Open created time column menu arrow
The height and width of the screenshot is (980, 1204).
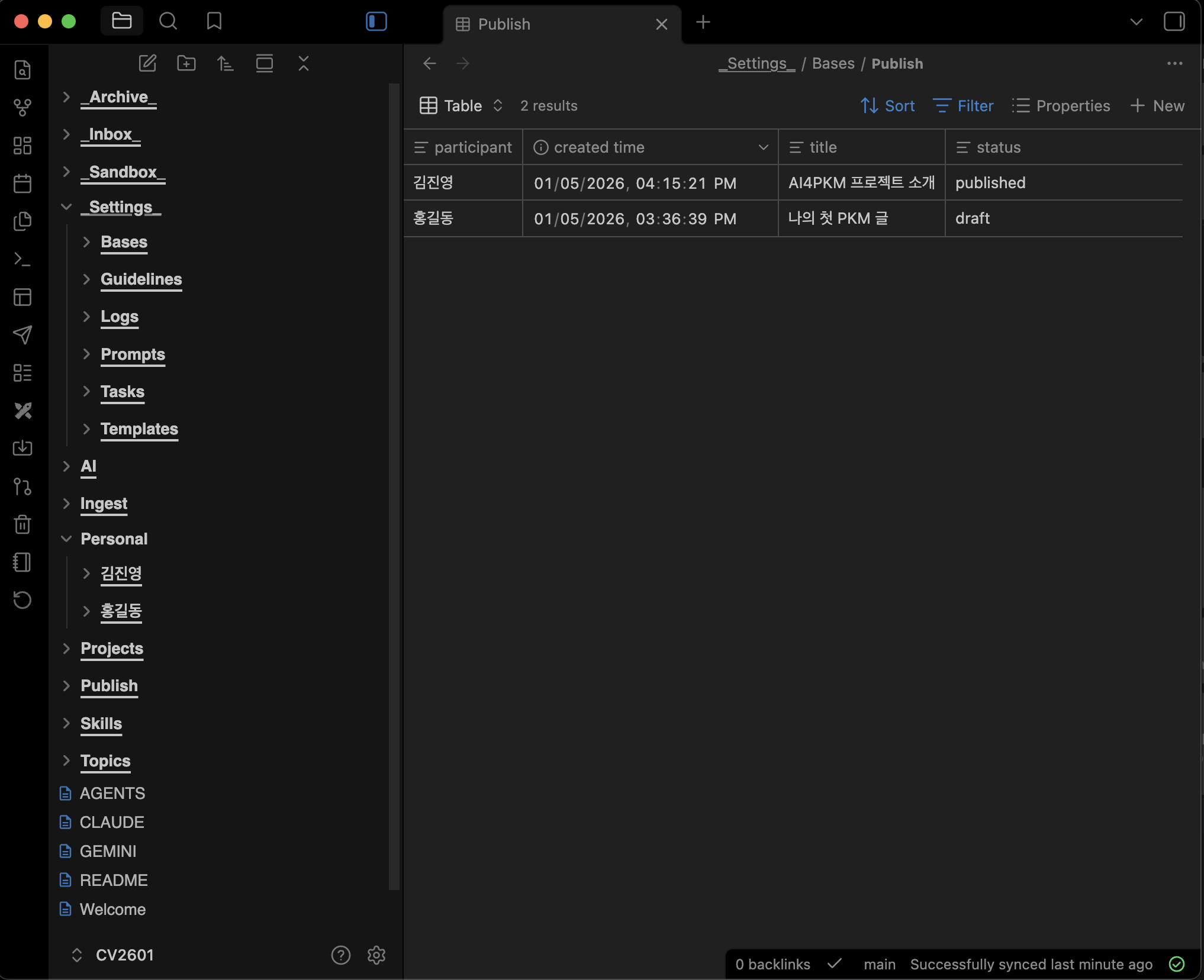pyautogui.click(x=763, y=147)
